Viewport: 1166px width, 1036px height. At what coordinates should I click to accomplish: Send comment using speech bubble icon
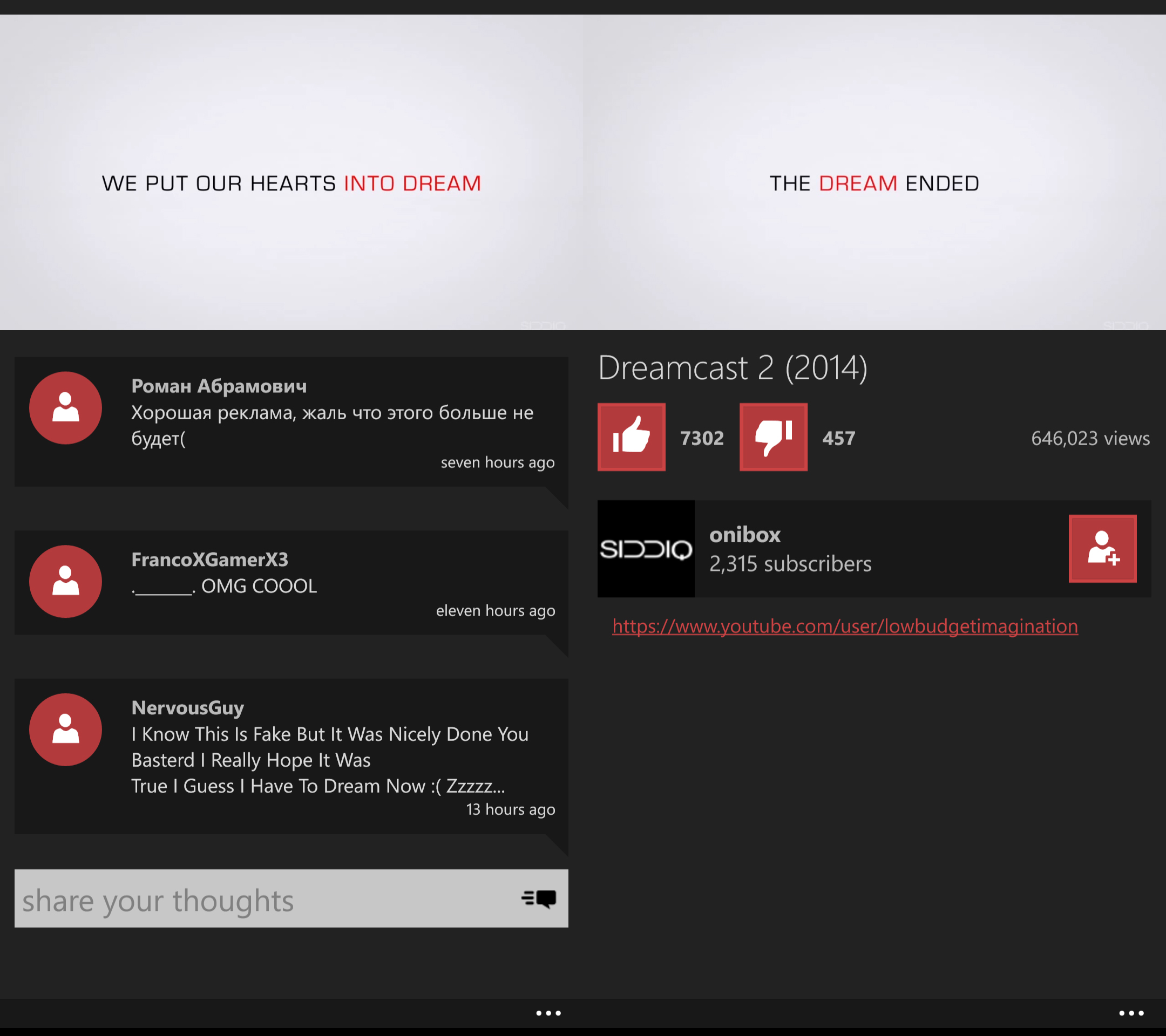click(539, 898)
